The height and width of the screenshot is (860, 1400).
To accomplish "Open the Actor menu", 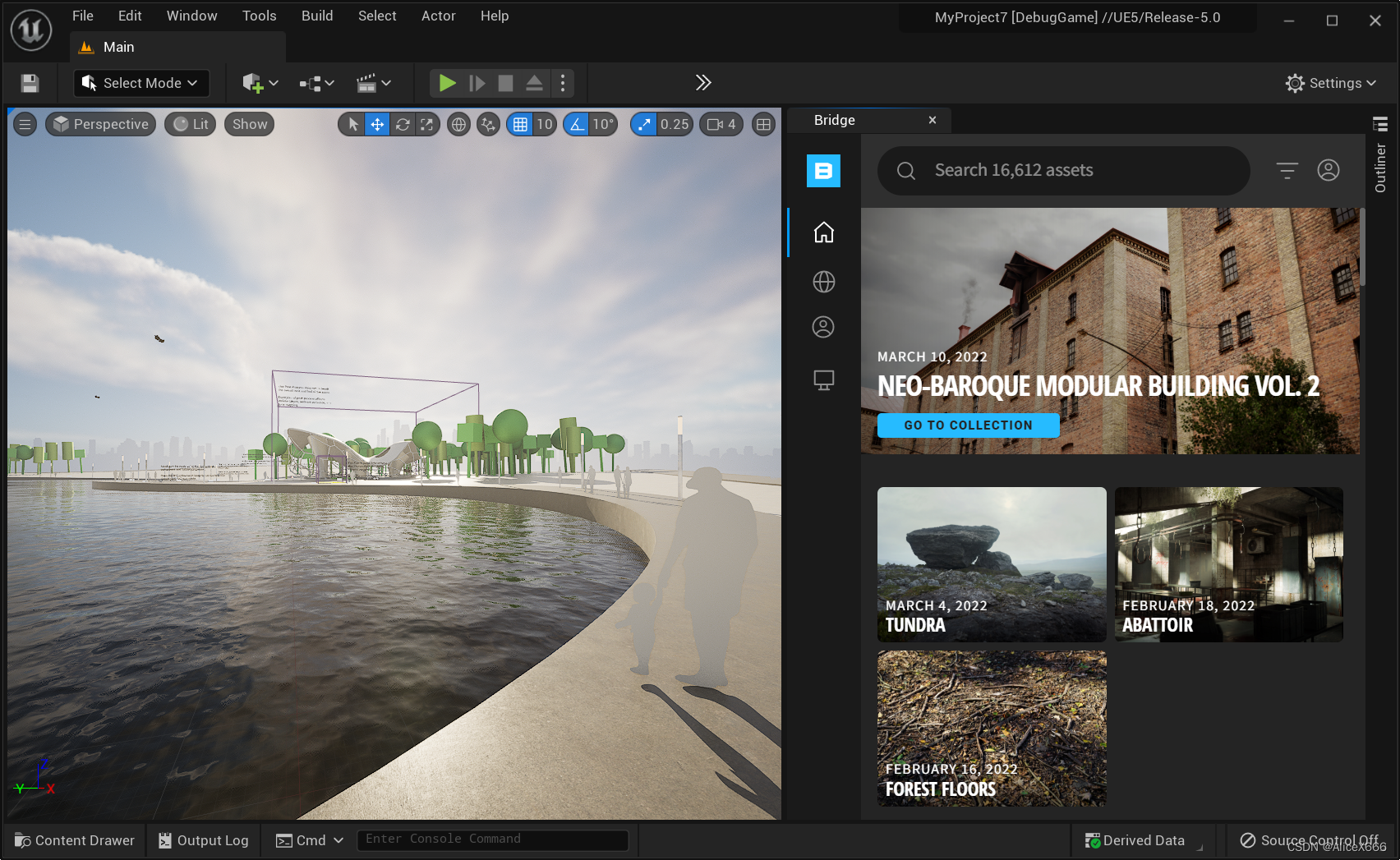I will click(x=439, y=16).
